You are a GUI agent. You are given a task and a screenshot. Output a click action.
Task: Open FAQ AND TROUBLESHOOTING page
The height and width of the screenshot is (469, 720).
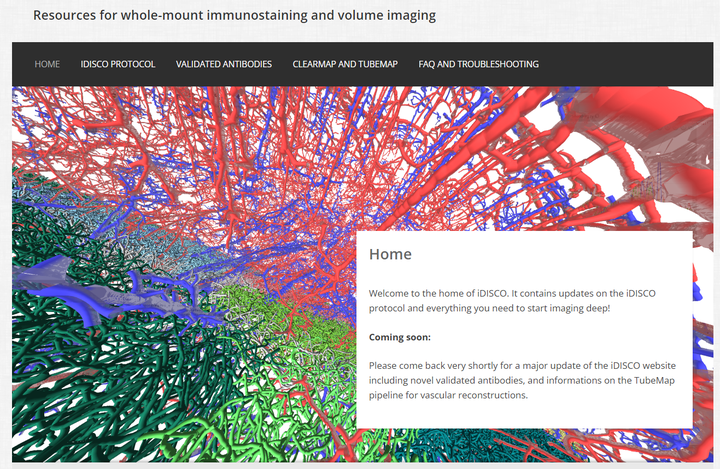click(x=478, y=64)
